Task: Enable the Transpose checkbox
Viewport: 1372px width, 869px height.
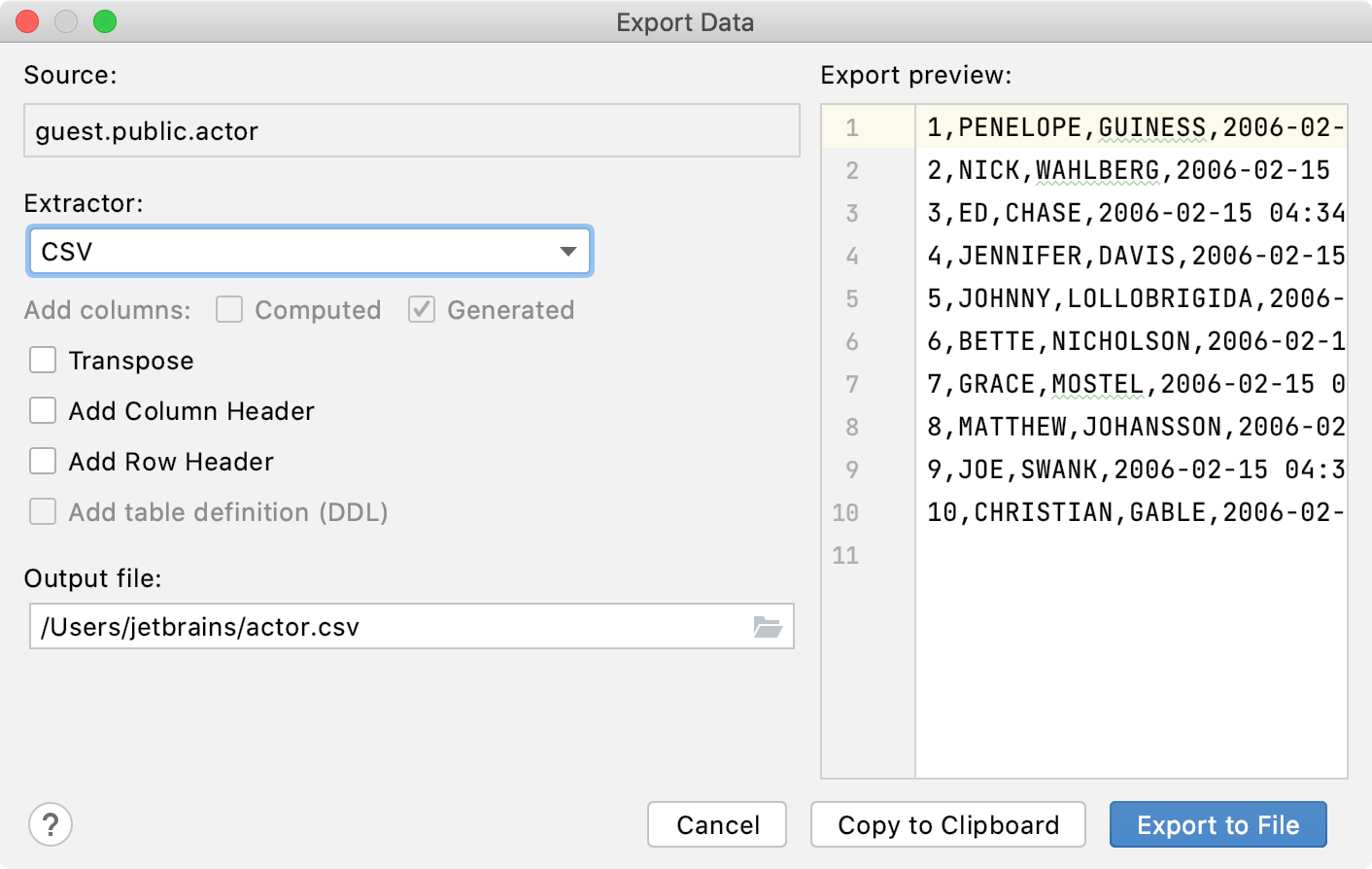Action: point(43,361)
